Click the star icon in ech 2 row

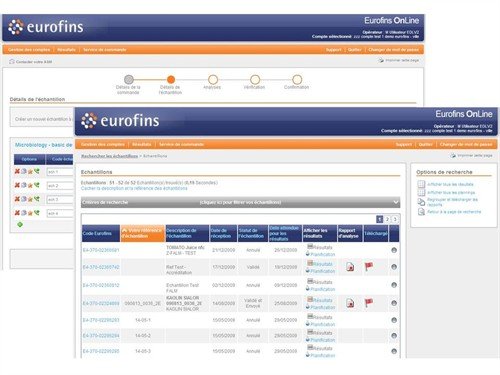[x=30, y=185]
